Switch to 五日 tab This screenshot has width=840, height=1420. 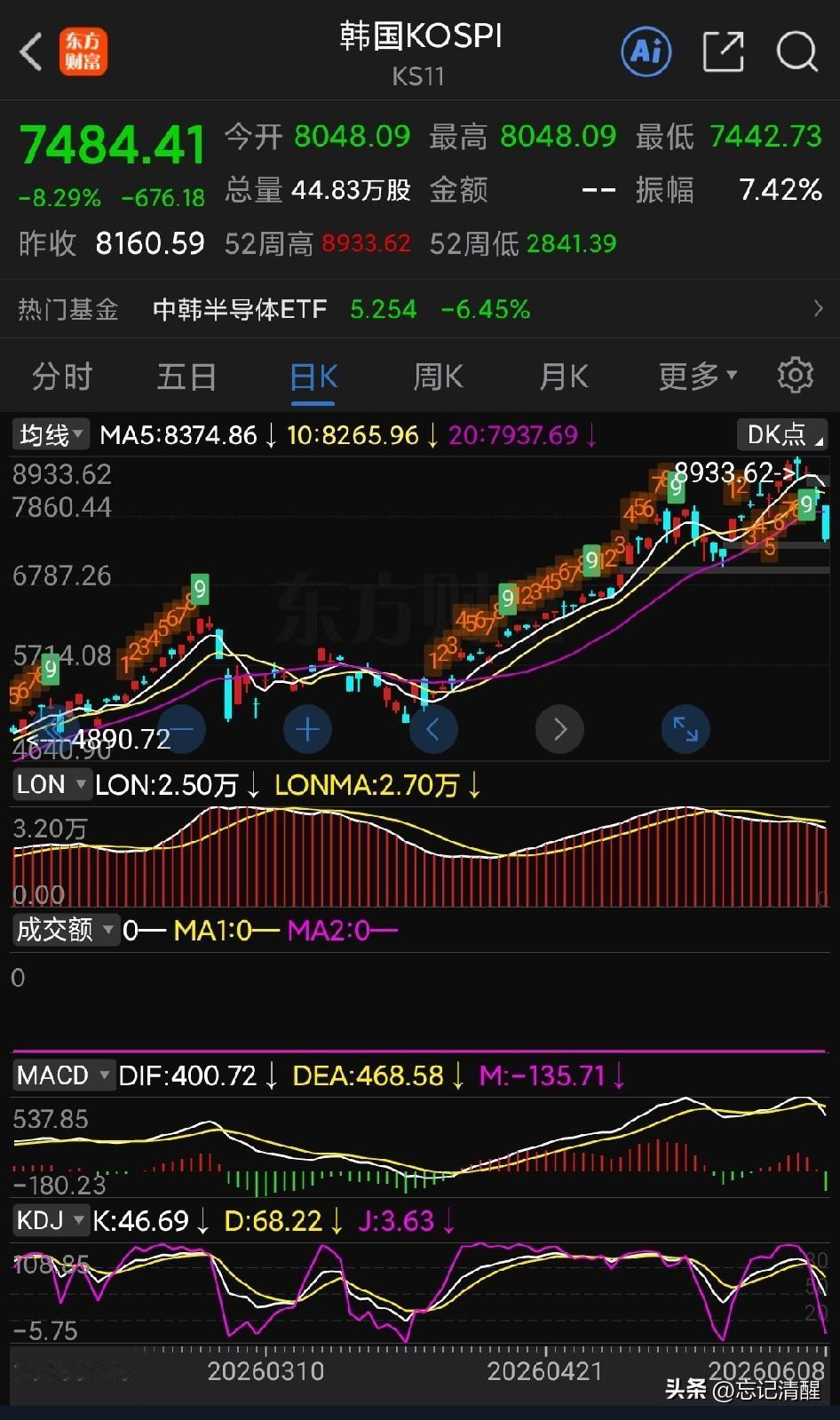click(x=186, y=377)
